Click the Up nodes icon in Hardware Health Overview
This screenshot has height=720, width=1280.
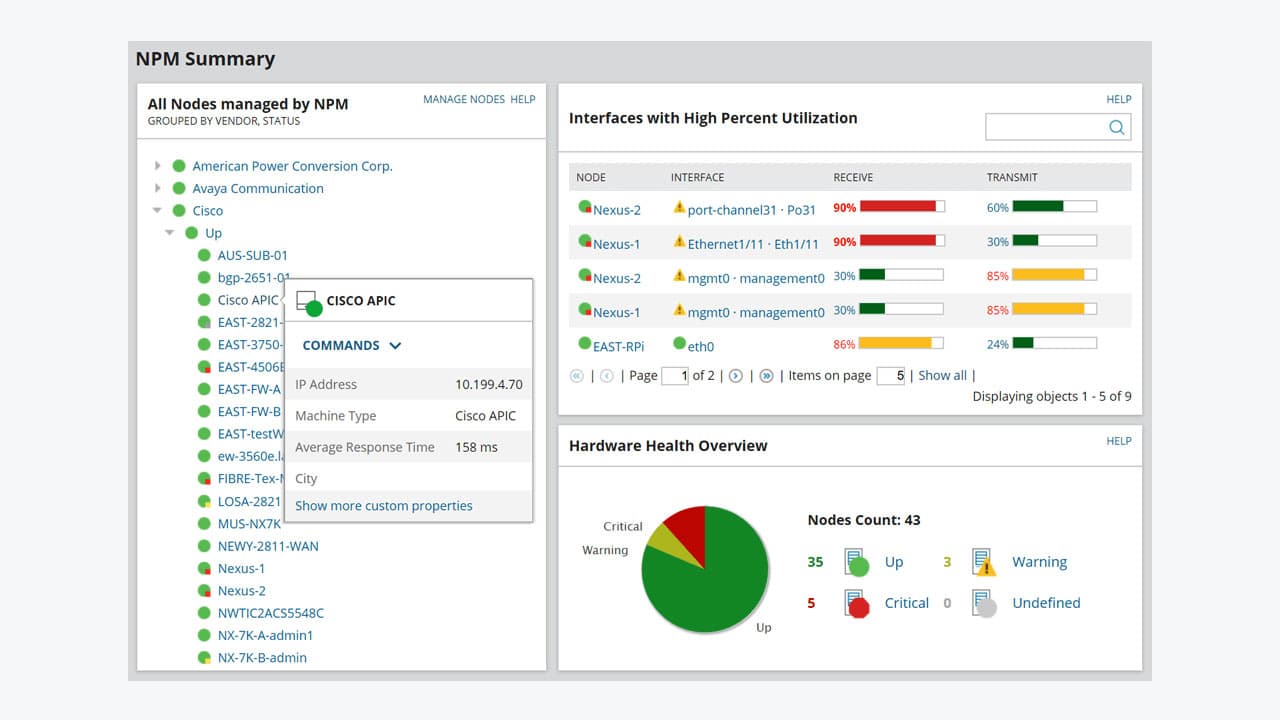coord(856,562)
